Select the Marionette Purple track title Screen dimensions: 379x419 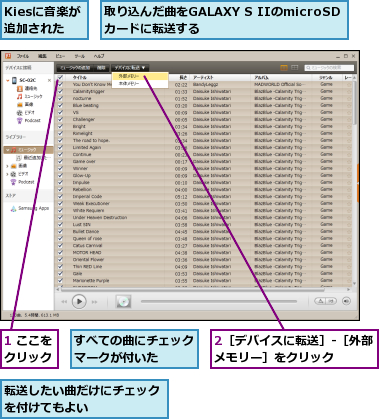[x=91, y=280]
